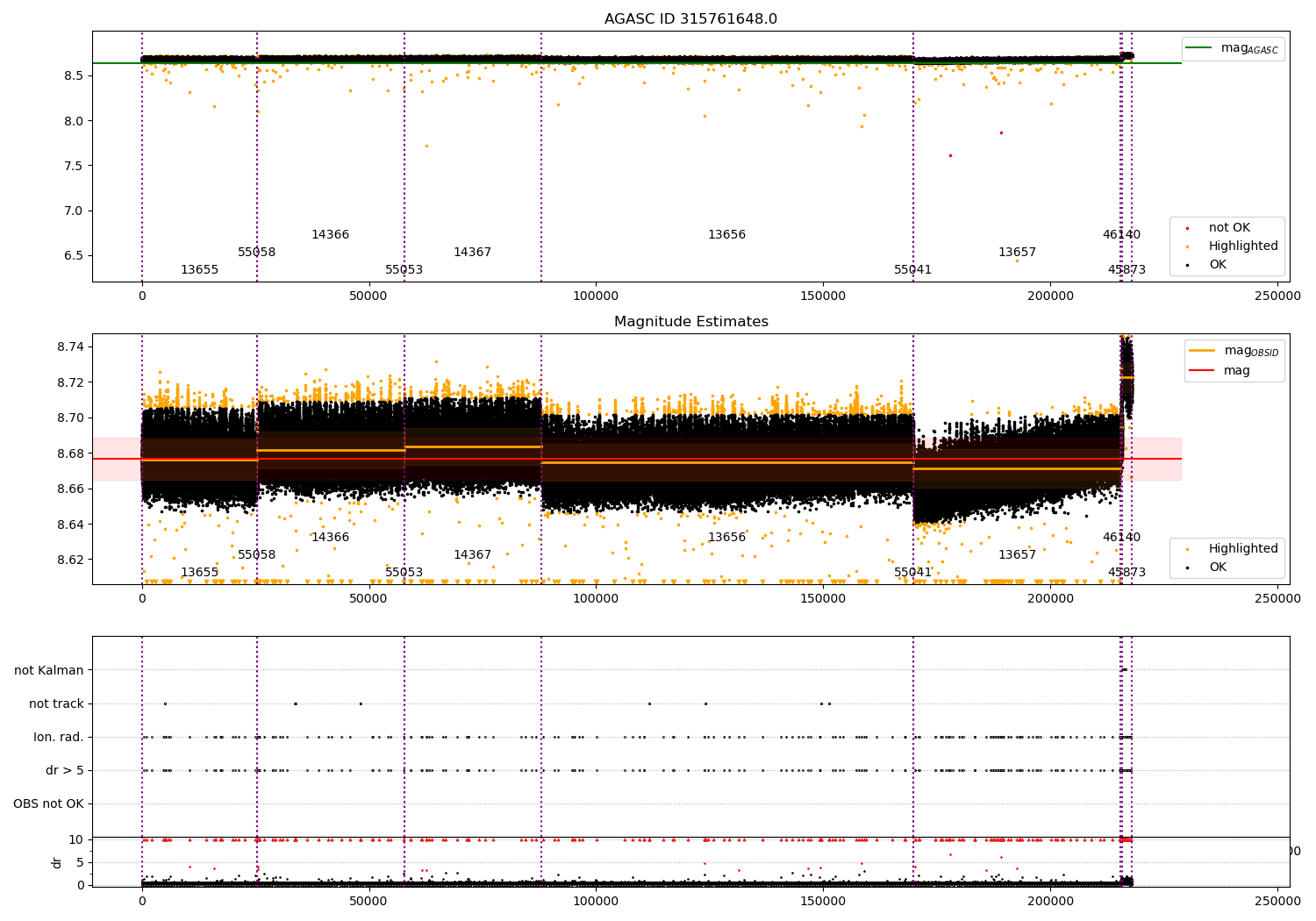Click the 'Magnitude Estimates' plot title

pyautogui.click(x=691, y=322)
